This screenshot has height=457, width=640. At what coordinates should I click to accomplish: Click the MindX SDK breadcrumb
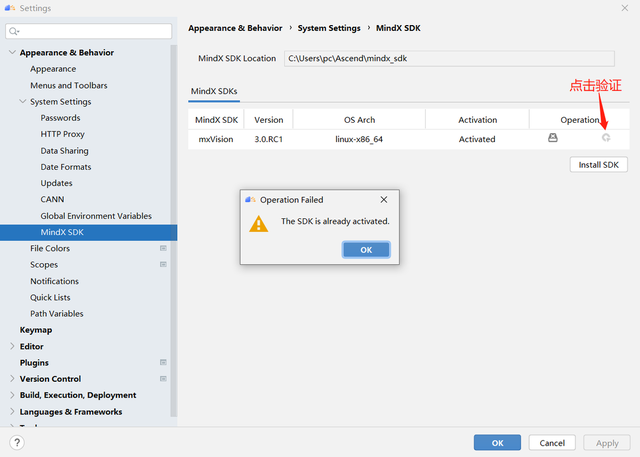pyautogui.click(x=398, y=28)
